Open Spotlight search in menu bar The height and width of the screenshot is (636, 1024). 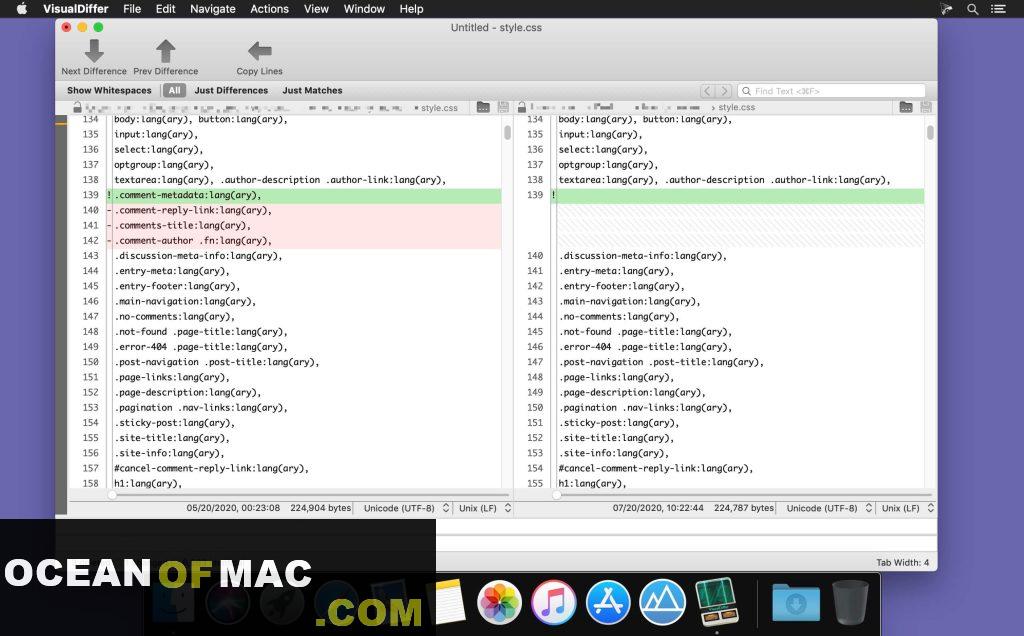(972, 9)
